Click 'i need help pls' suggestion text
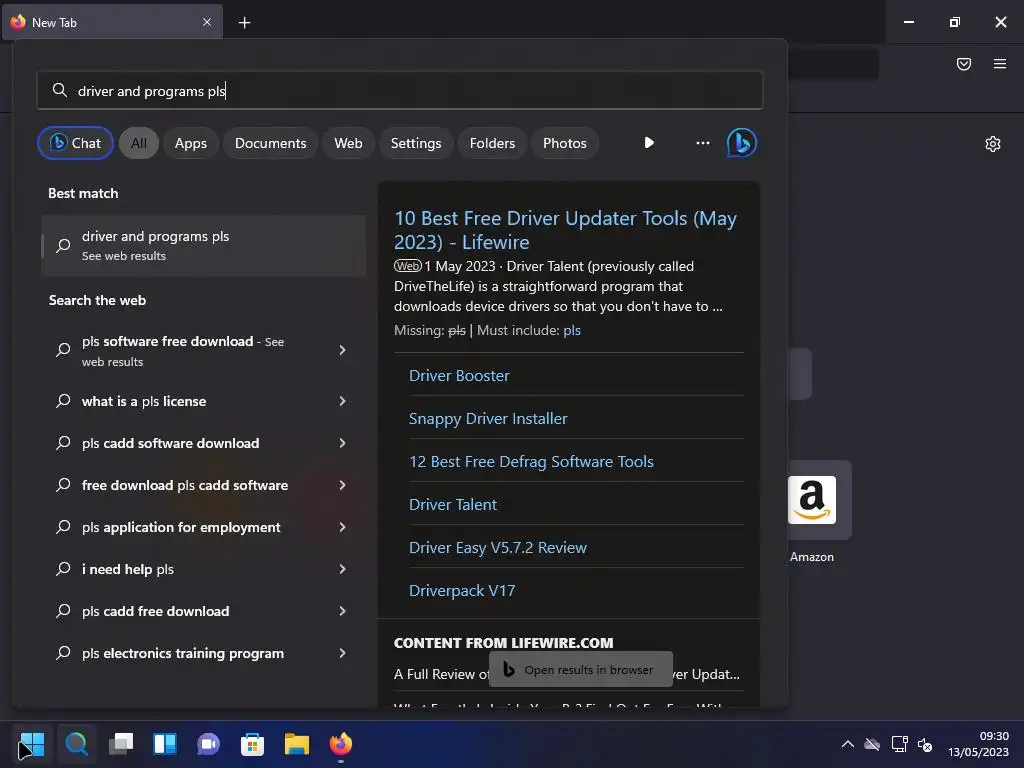Image resolution: width=1024 pixels, height=768 pixels. 127,569
